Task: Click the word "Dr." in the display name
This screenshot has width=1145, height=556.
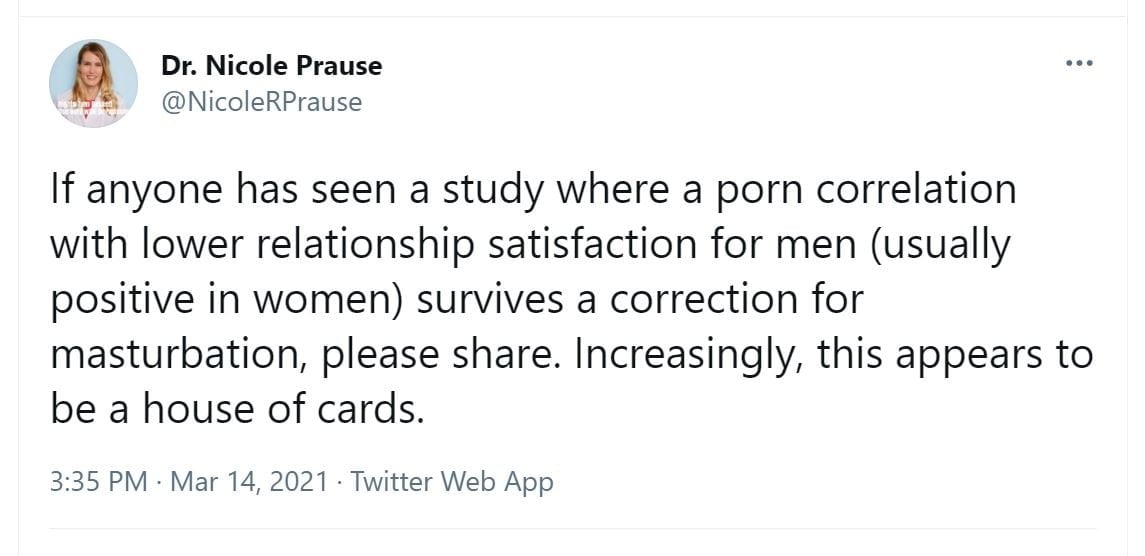Action: (x=178, y=67)
